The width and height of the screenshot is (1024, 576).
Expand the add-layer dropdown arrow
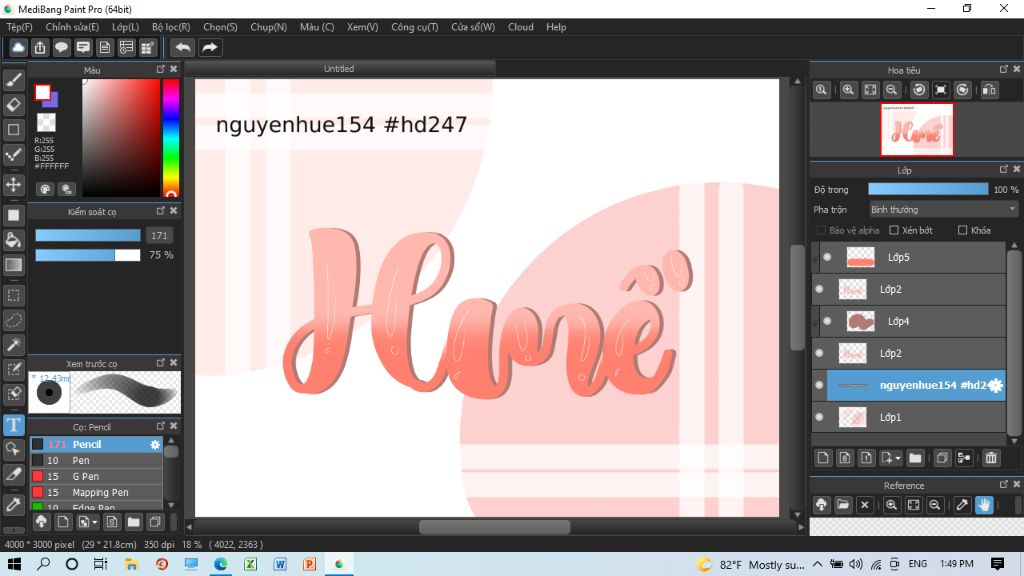point(898,458)
